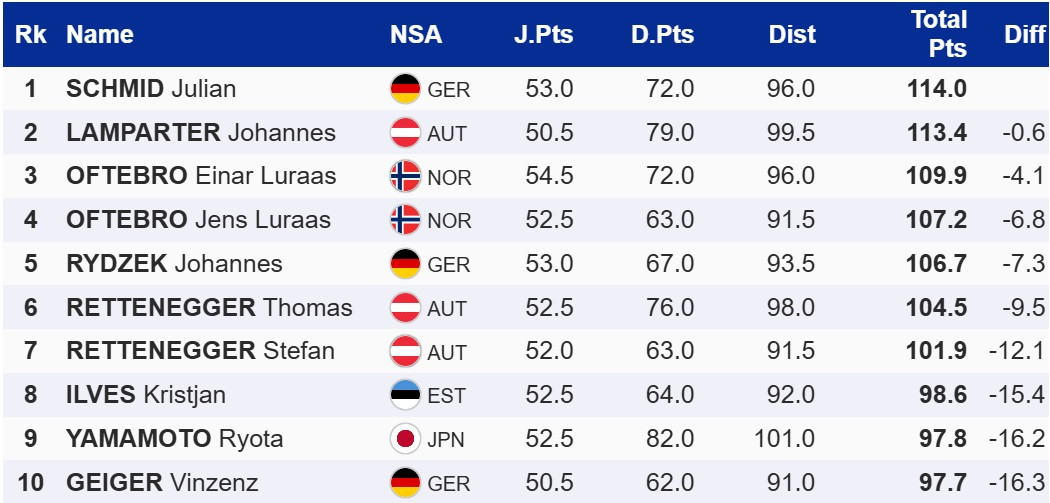
Task: Click the German flag beside Julian Schmid
Action: pyautogui.click(x=405, y=89)
